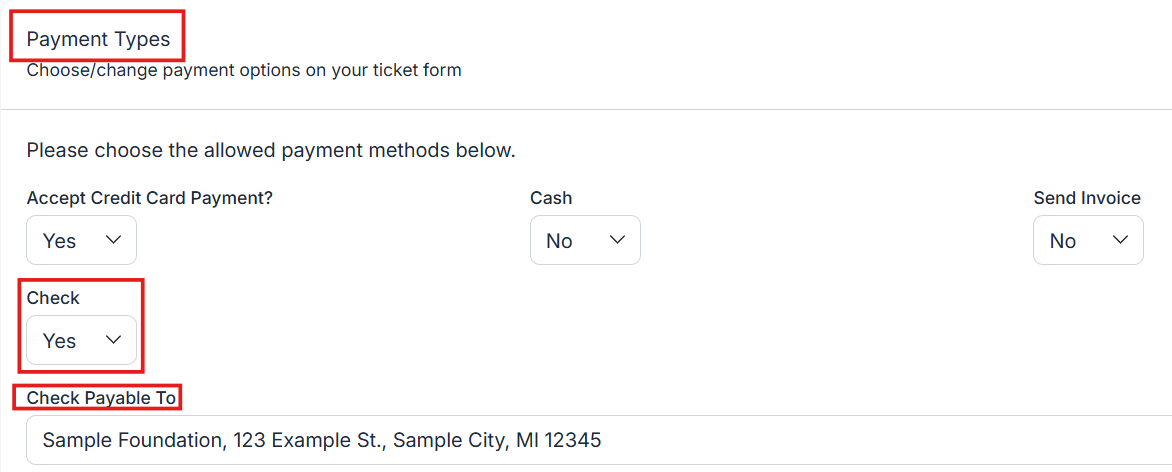Click the Cash field label

(x=551, y=198)
